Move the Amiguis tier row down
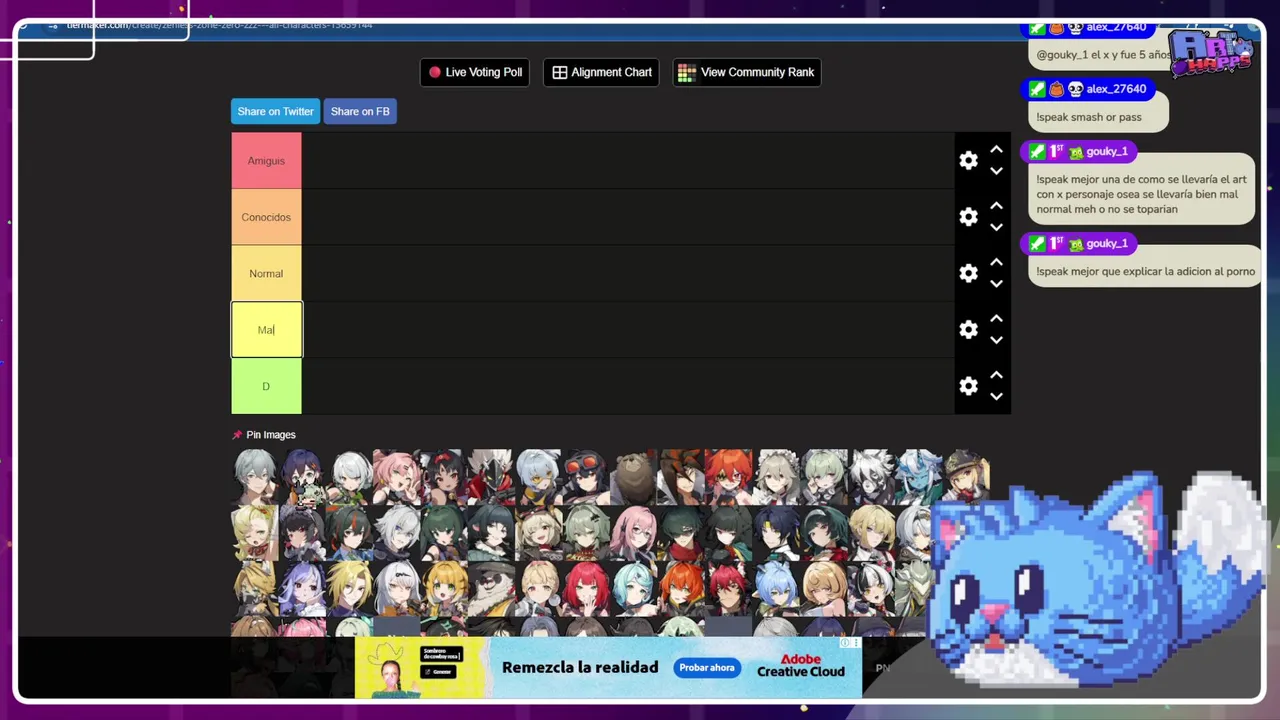1280x720 pixels. click(x=996, y=171)
